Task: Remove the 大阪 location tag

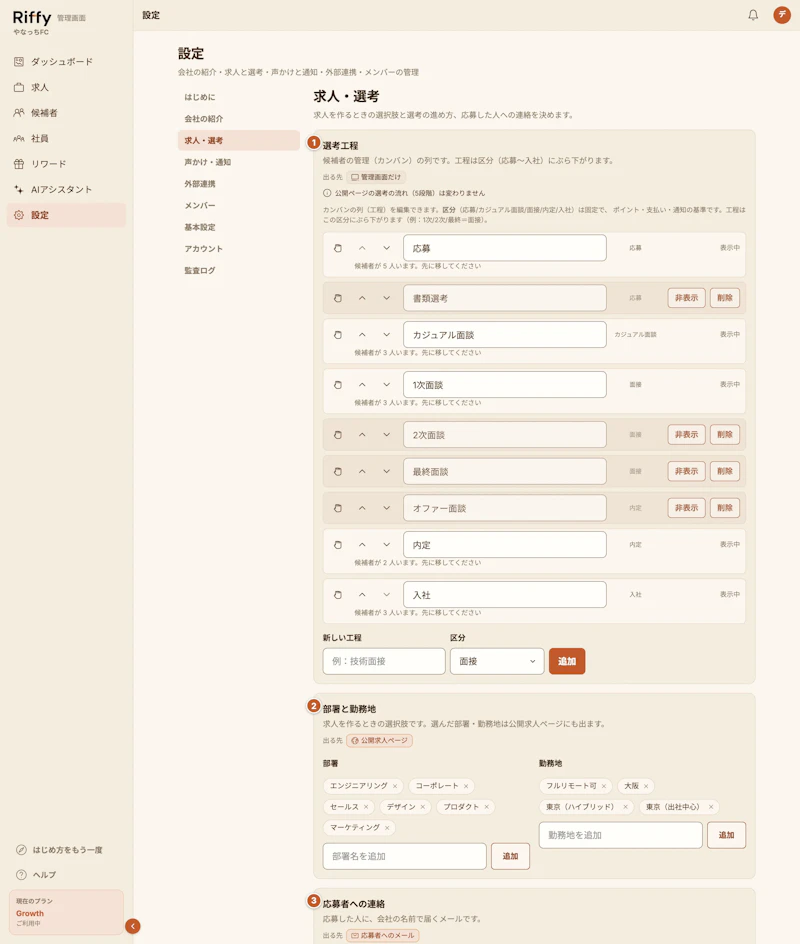Action: [x=646, y=786]
